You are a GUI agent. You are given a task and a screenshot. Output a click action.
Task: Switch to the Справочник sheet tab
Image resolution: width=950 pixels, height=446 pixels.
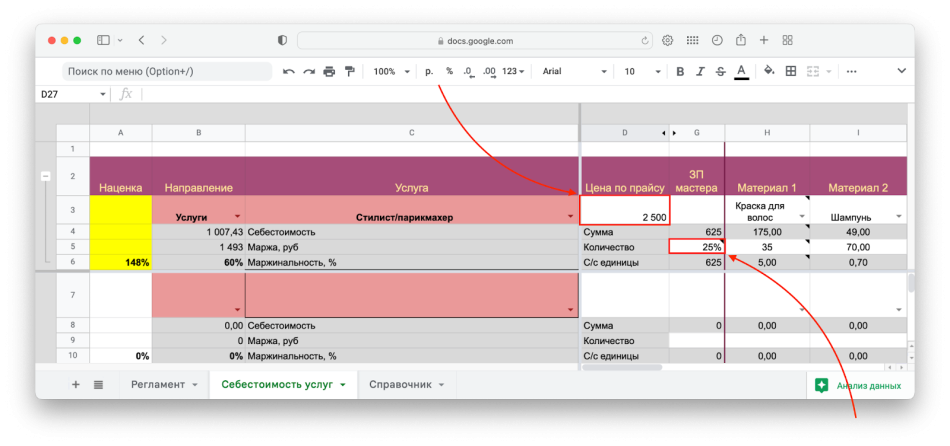point(406,385)
